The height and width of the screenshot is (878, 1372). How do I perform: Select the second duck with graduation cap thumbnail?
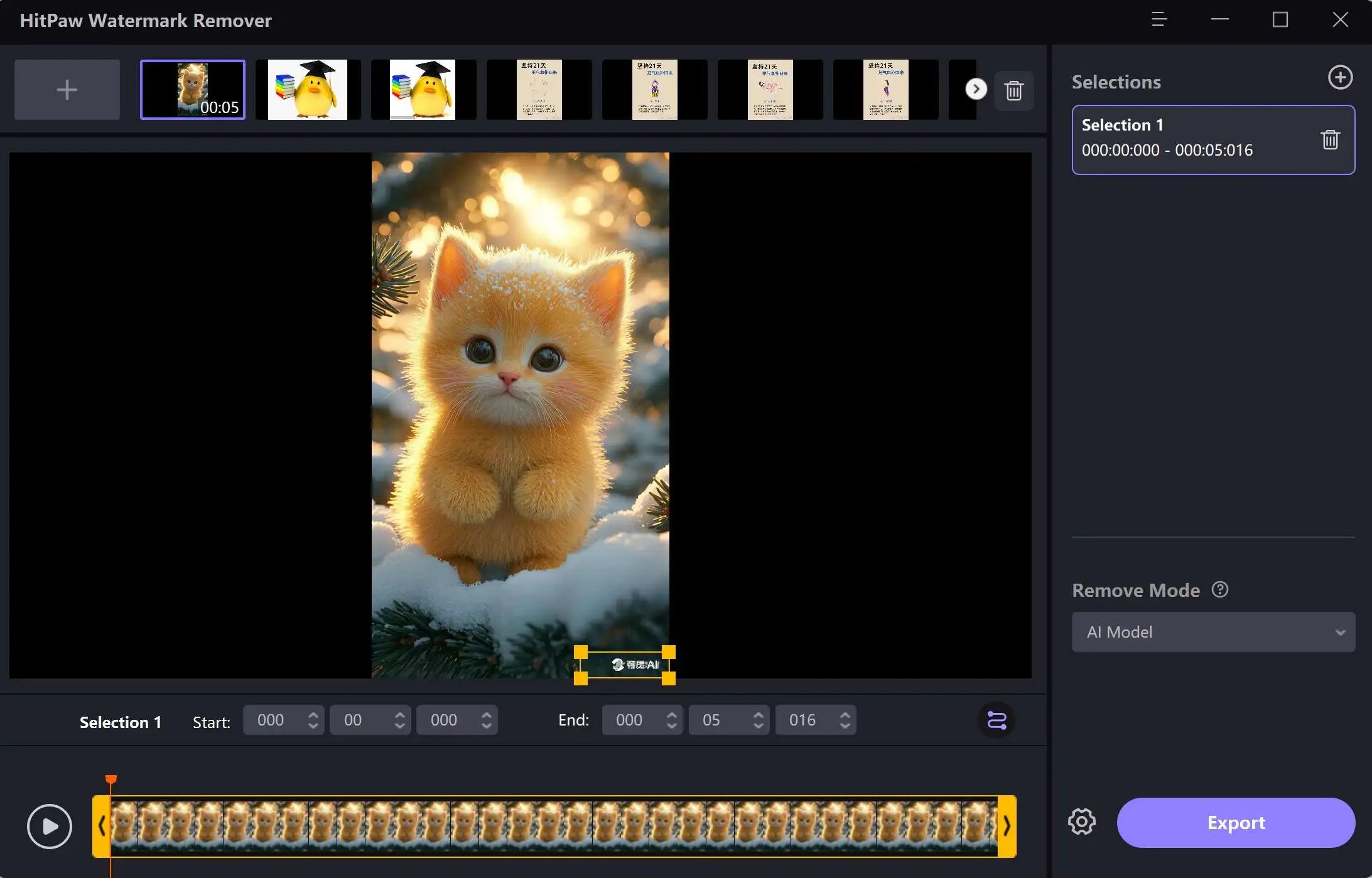pyautogui.click(x=423, y=90)
